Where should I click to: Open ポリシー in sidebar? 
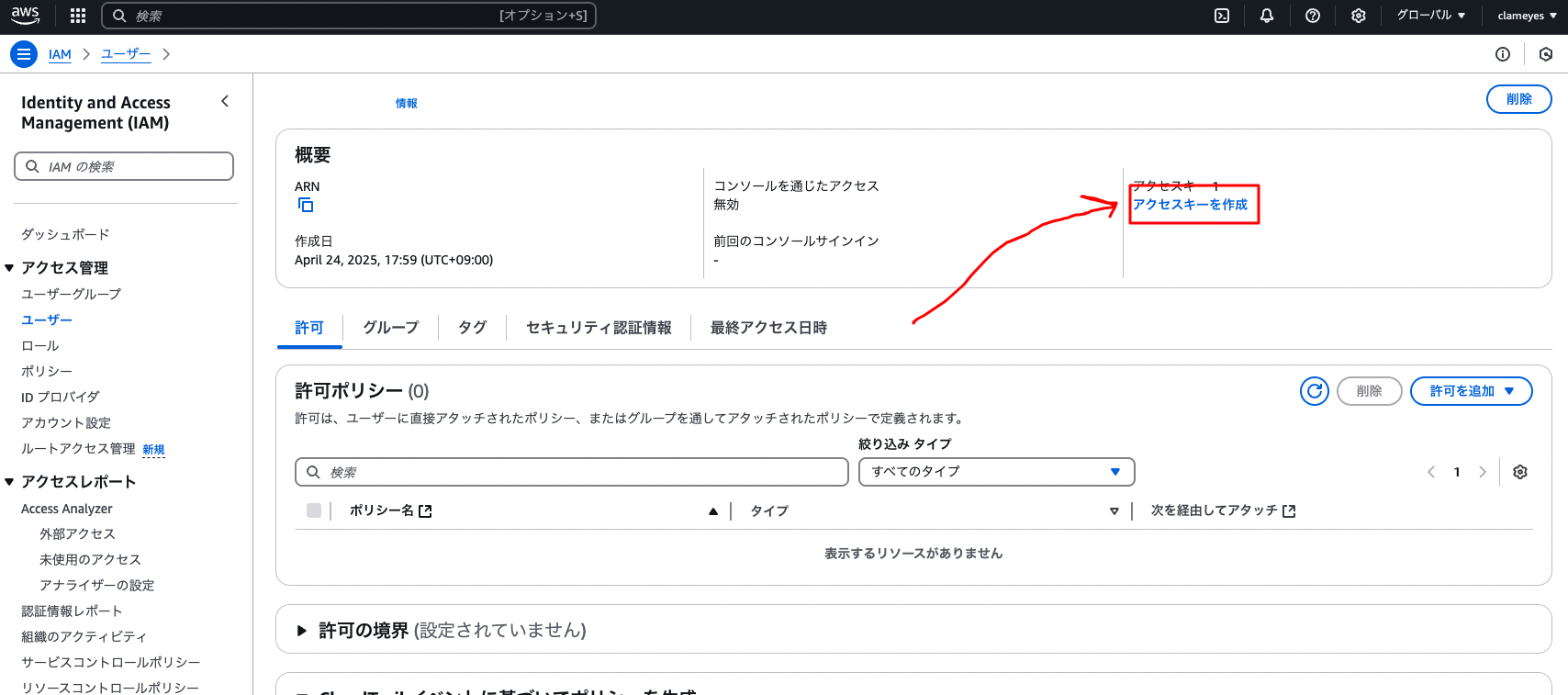point(47,371)
